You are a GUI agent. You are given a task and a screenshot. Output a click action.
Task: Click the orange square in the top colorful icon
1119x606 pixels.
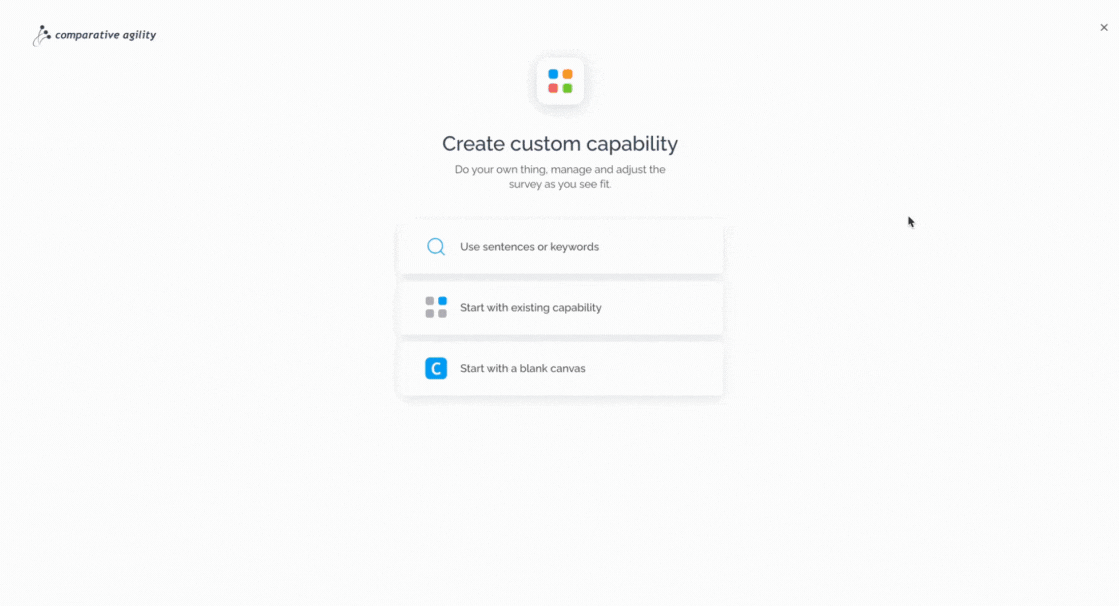tap(567, 74)
